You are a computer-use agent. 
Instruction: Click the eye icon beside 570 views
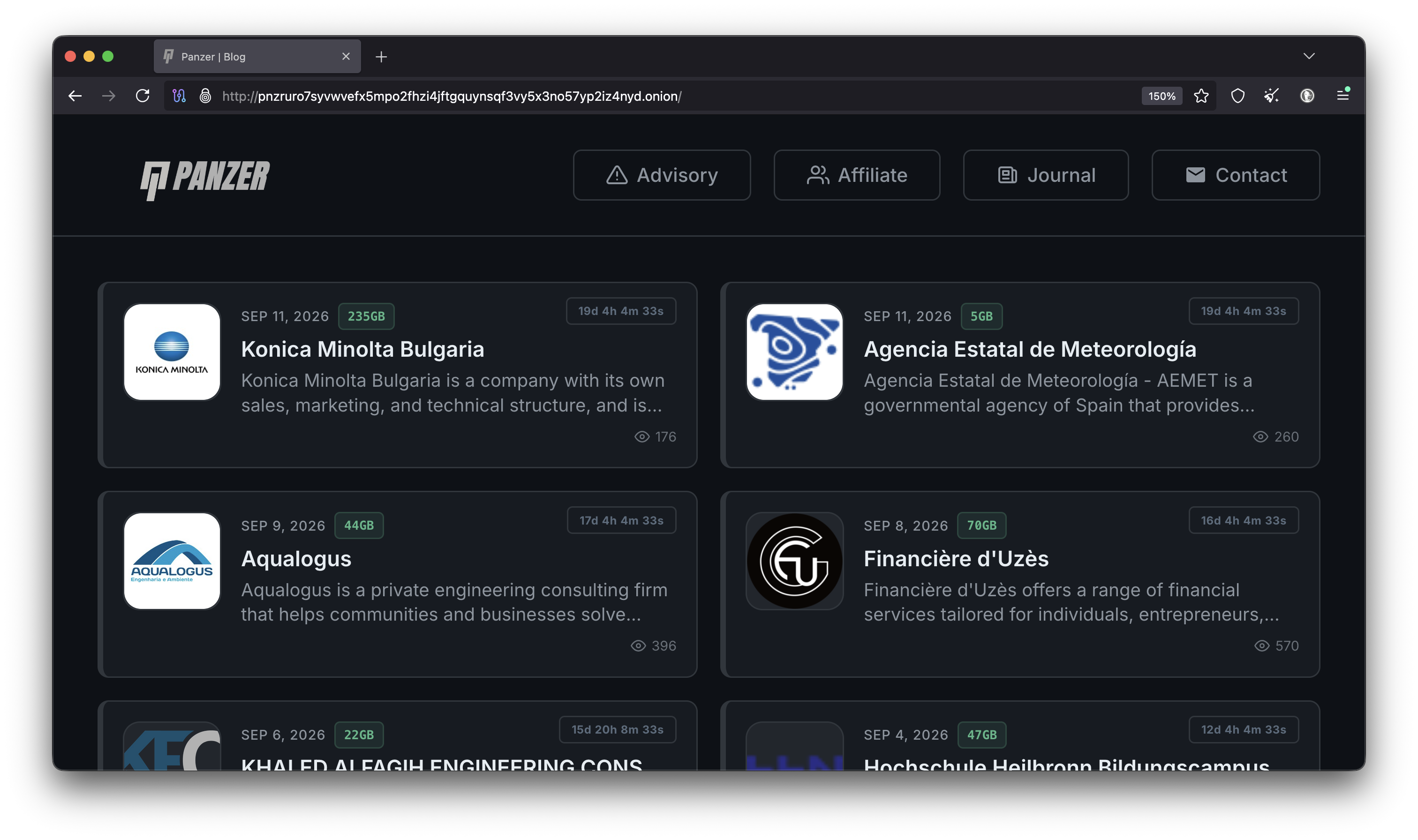coord(1262,646)
